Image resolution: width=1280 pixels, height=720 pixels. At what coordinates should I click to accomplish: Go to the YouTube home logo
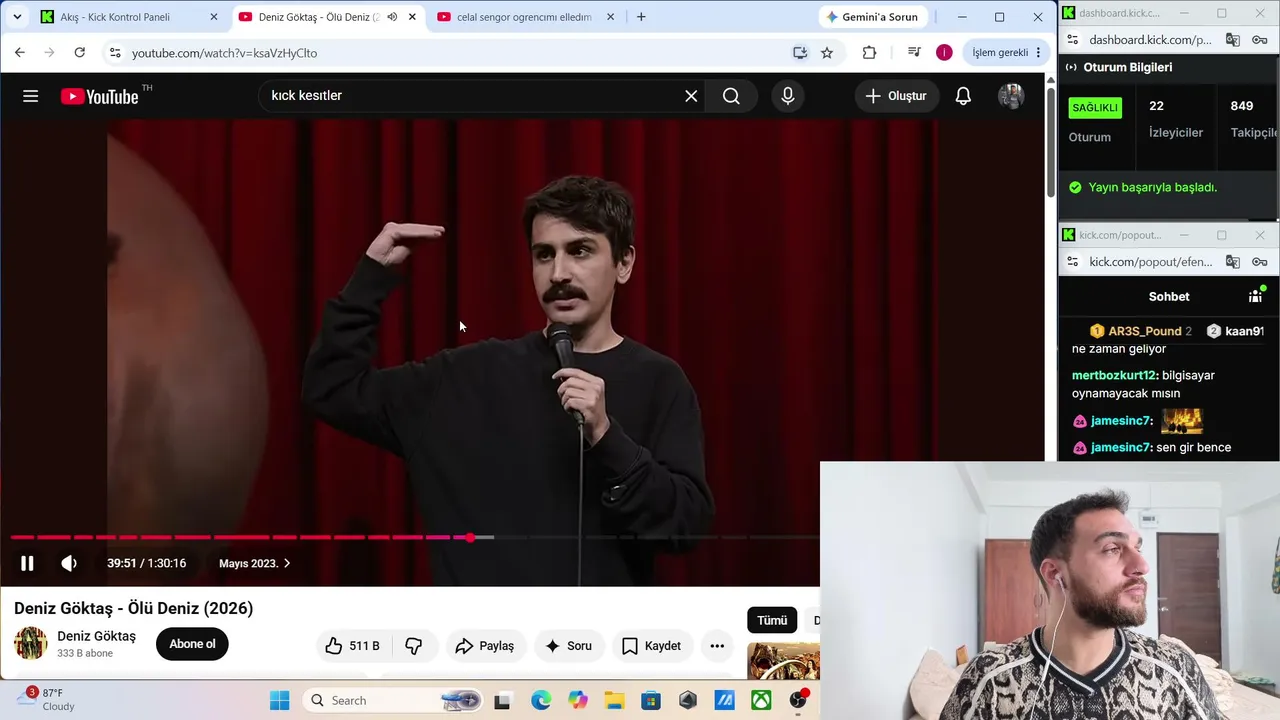point(100,96)
